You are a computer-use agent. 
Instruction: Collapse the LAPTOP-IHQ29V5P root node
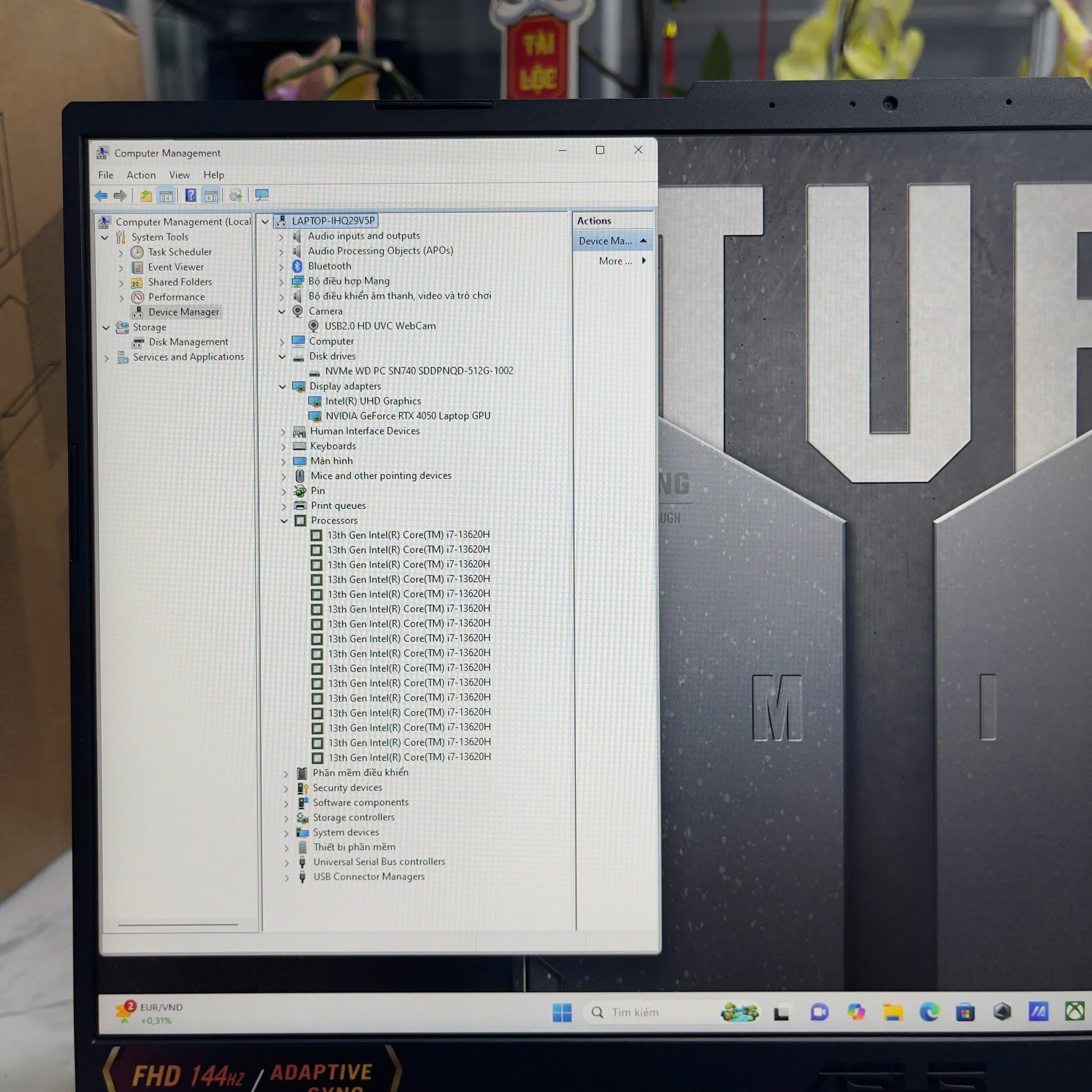[x=265, y=221]
